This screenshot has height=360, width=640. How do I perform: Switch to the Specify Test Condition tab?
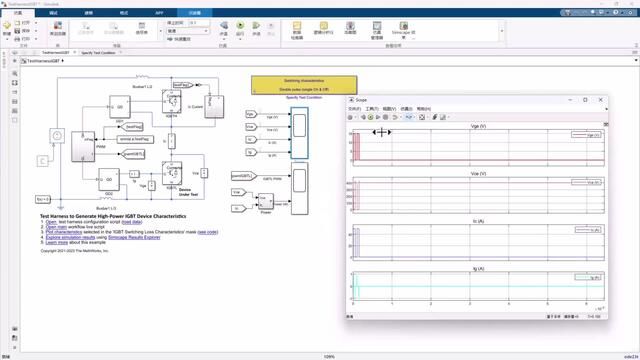pyautogui.click(x=98, y=53)
